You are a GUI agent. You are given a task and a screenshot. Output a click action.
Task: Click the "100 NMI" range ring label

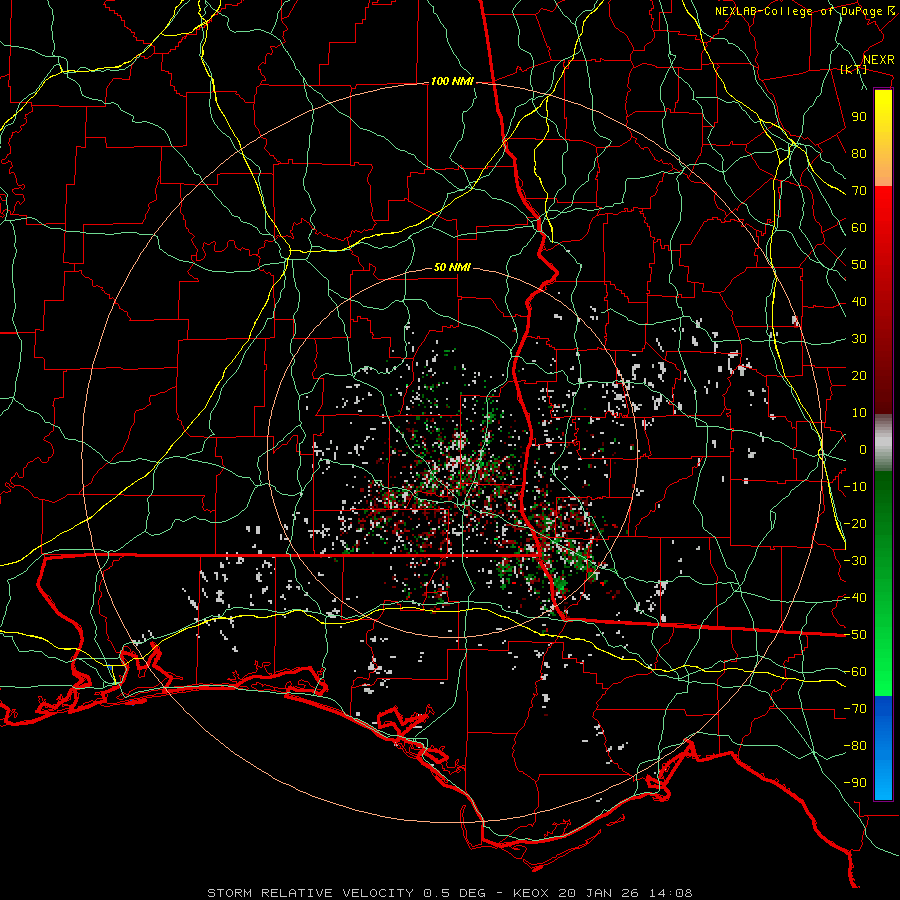tap(452, 82)
